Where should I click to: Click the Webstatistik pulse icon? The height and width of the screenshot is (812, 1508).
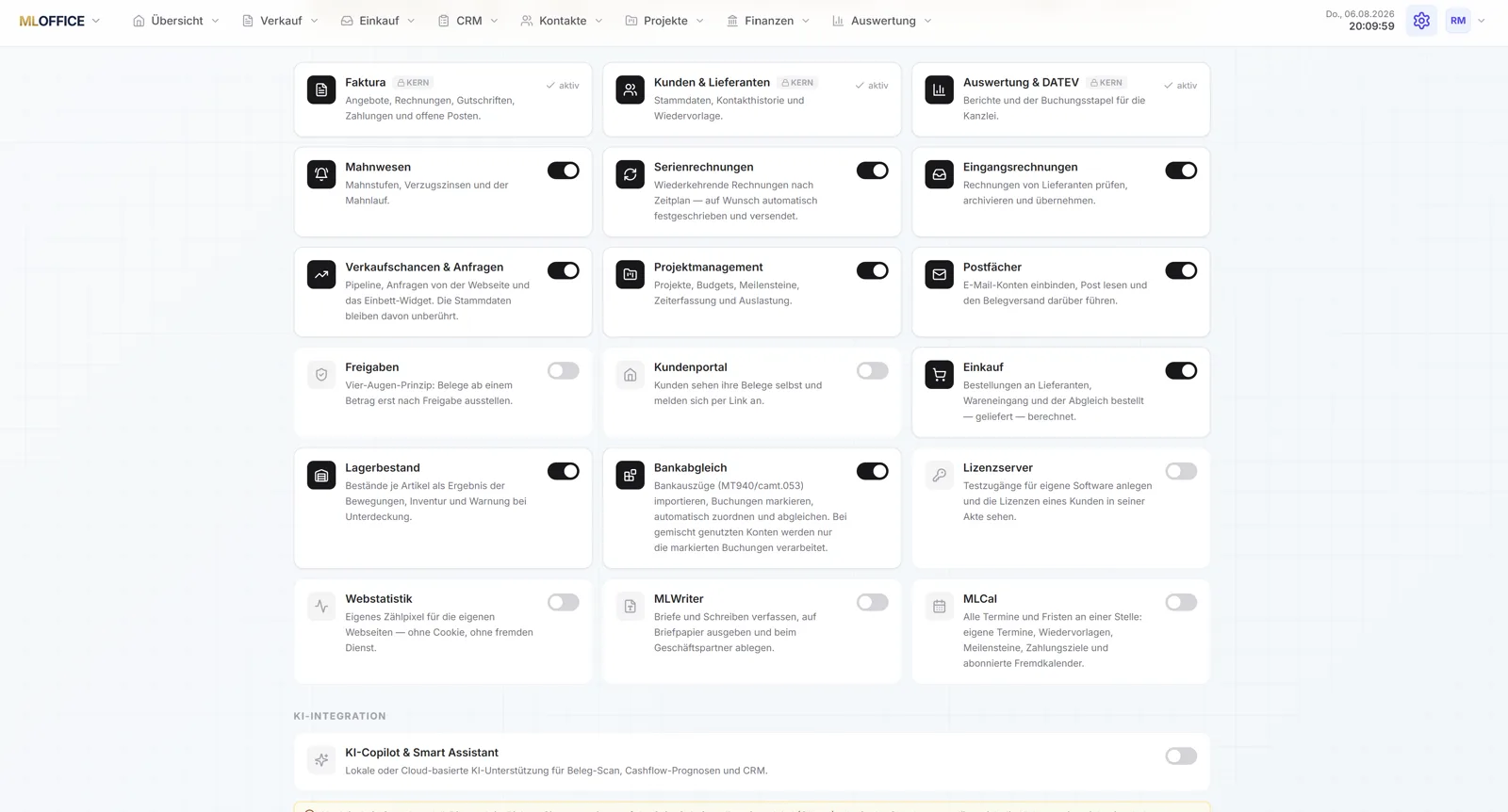(x=321, y=606)
